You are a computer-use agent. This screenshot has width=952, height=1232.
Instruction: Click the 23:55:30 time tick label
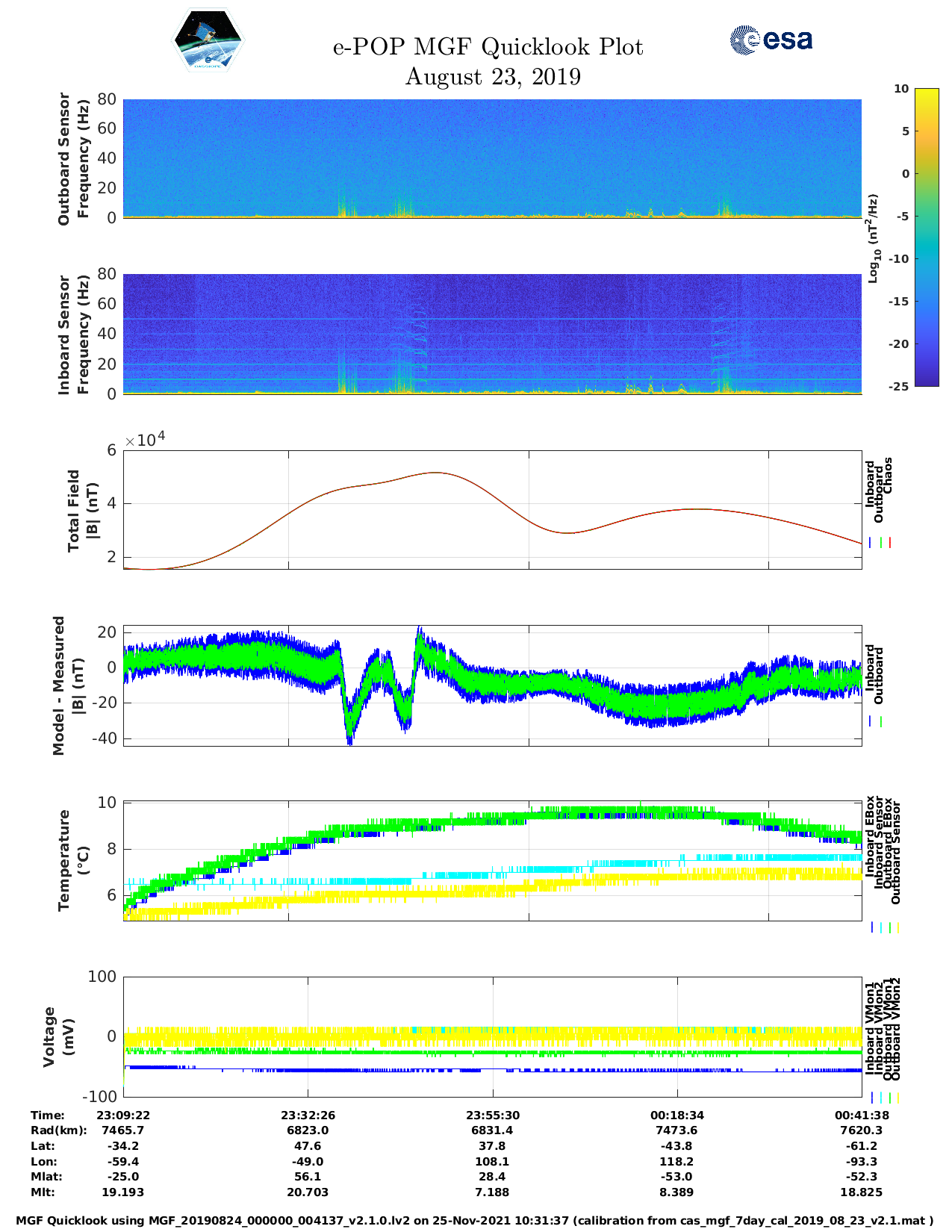coord(493,1116)
